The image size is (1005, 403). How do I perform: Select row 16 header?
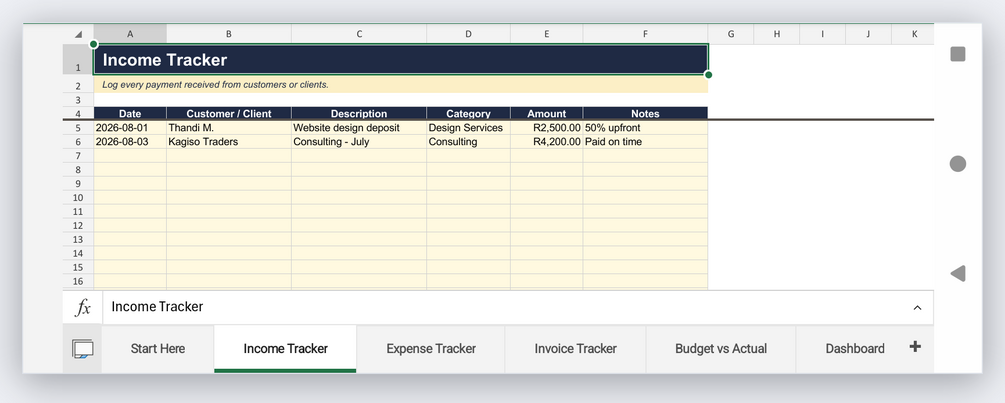point(78,281)
